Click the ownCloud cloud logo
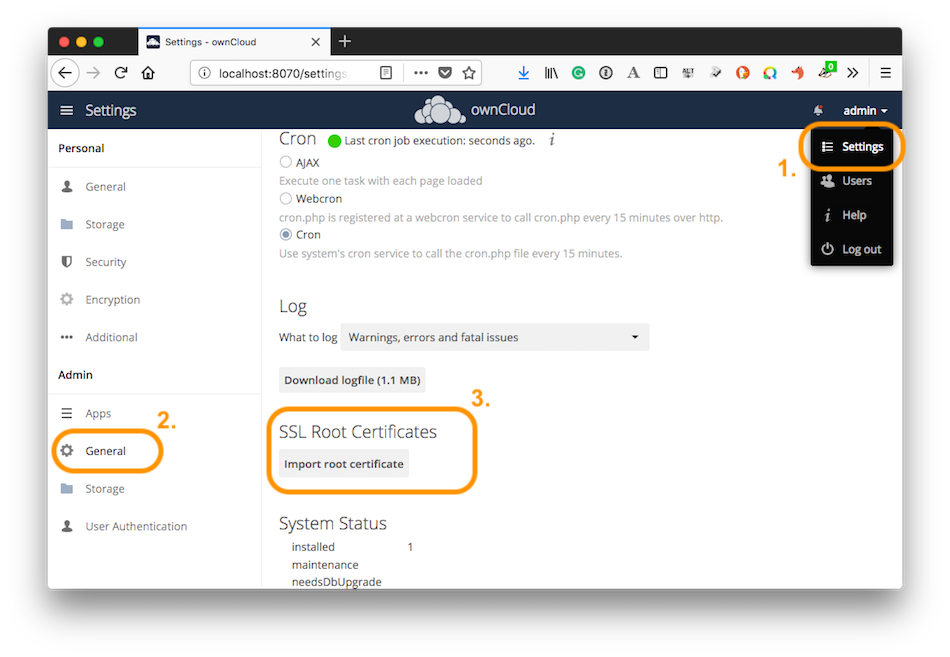This screenshot has height=657, width=950. (440, 110)
